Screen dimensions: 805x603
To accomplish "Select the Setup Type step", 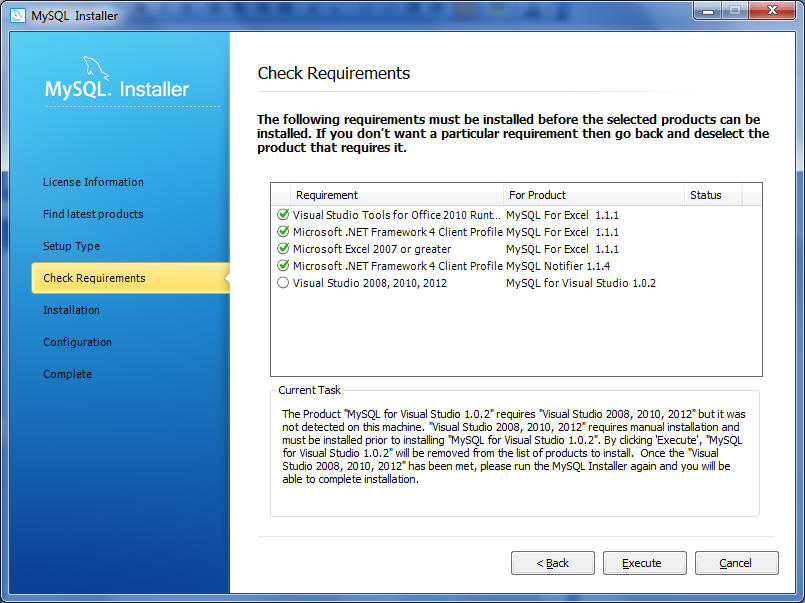I will [x=71, y=246].
